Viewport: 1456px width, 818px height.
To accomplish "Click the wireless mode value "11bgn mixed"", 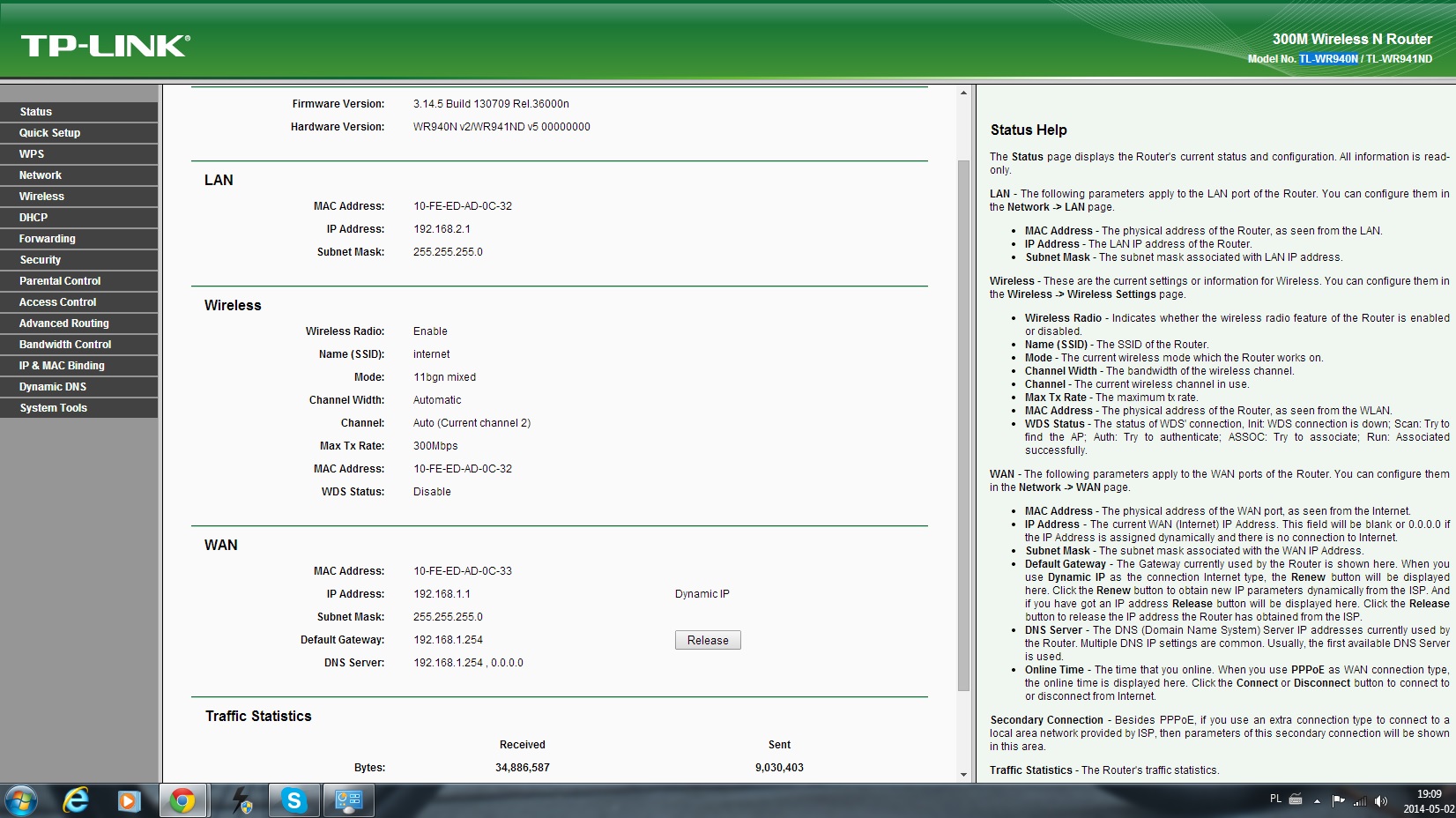I will point(444,377).
